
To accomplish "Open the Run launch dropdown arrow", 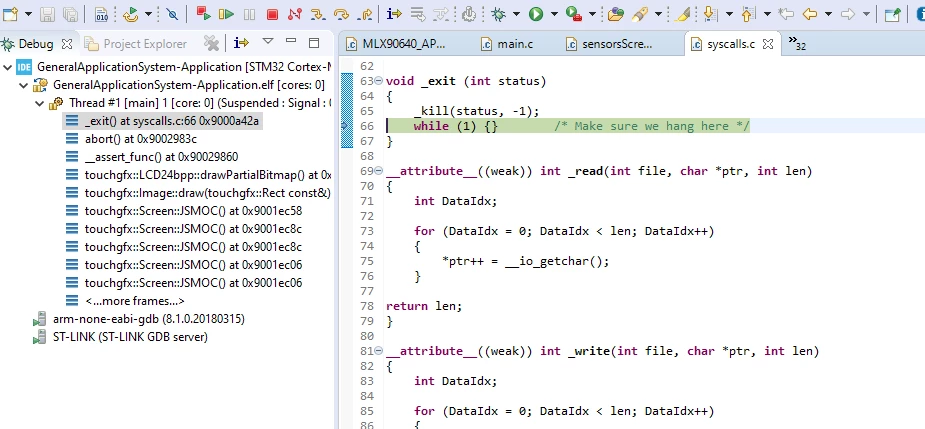I will point(554,14).
